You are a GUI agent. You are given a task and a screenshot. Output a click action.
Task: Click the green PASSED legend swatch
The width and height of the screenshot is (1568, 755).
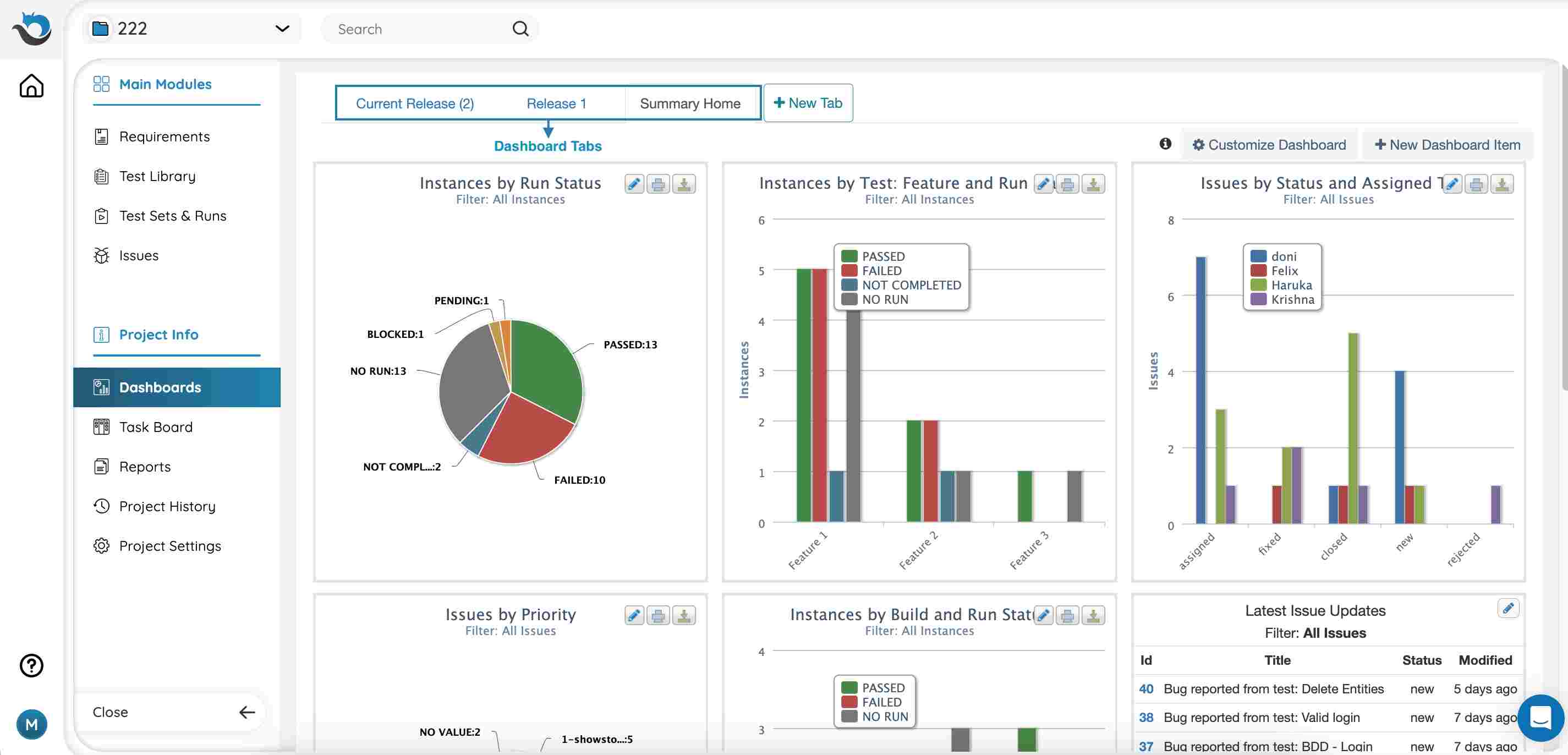pyautogui.click(x=851, y=256)
